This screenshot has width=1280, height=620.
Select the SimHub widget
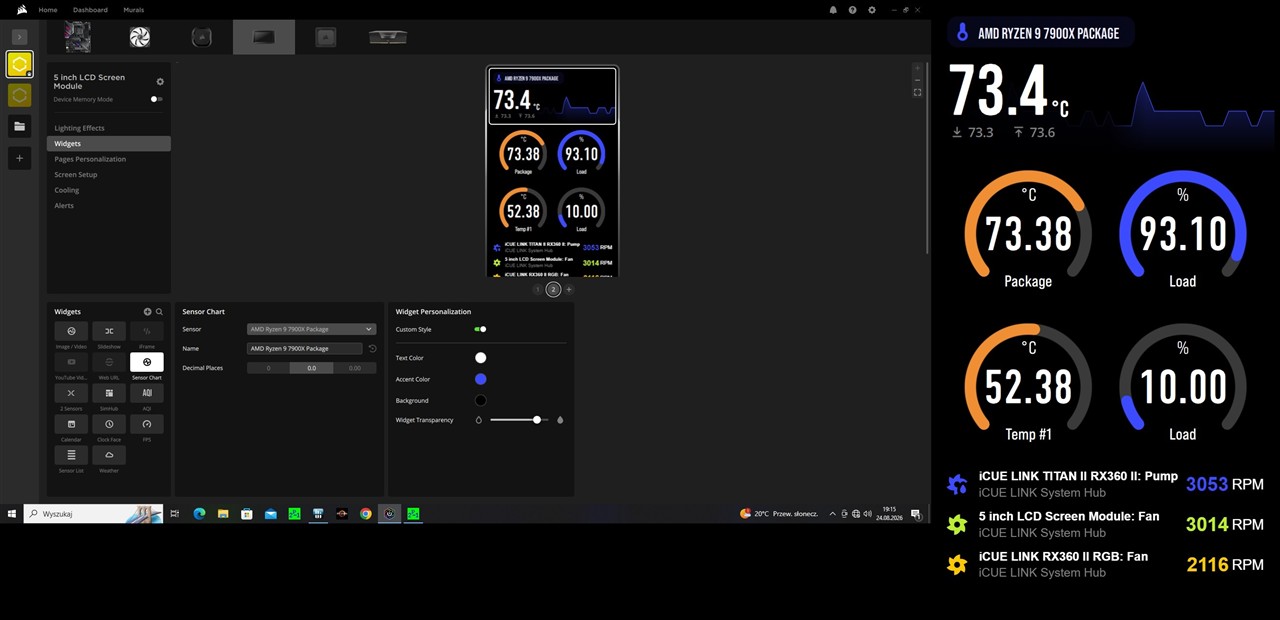tap(109, 393)
